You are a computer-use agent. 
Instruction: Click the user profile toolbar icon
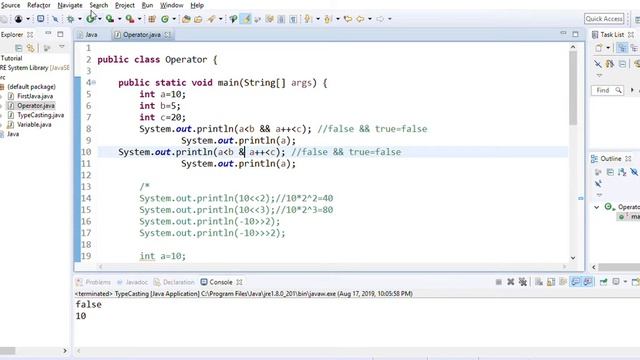(18, 19)
